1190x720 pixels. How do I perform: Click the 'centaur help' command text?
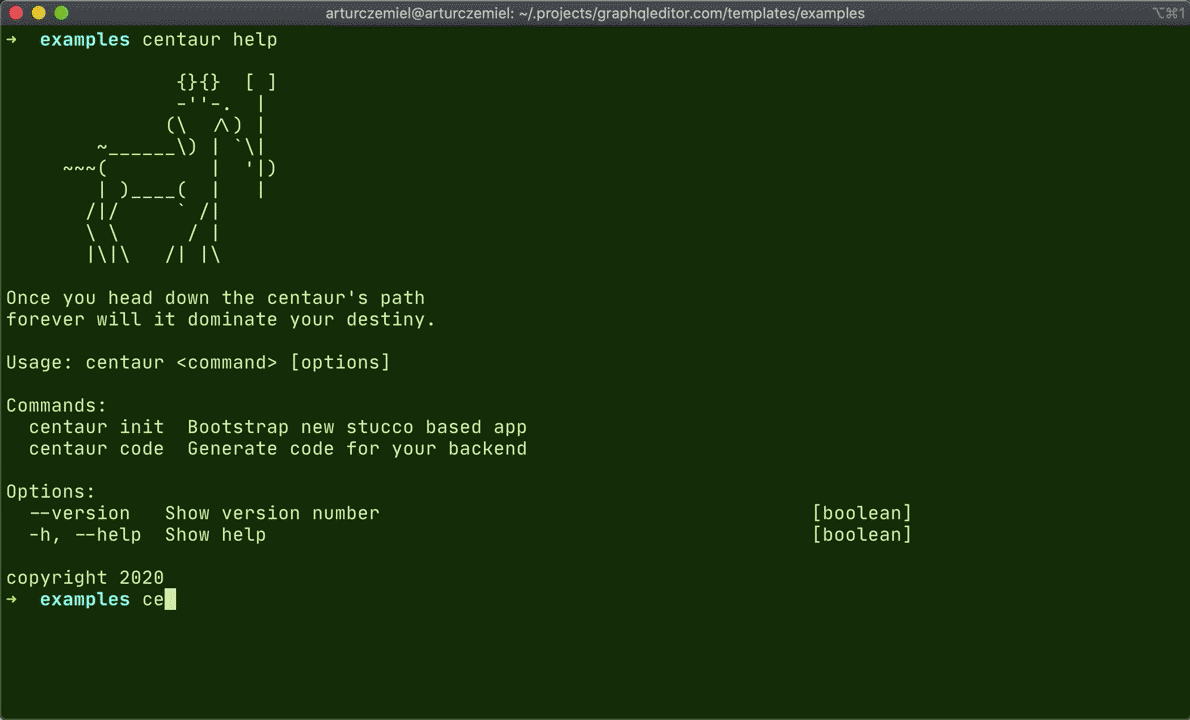point(209,39)
